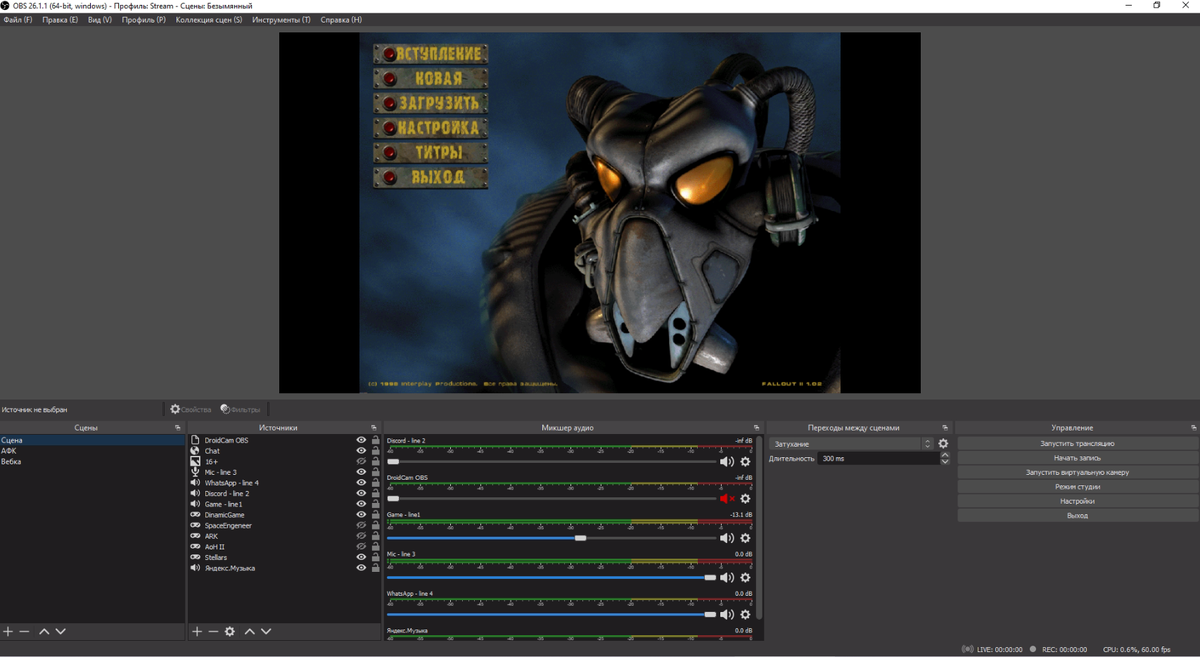Hide the Mic - line 3 source
Viewport: 1200px width, 657px height.
click(361, 472)
